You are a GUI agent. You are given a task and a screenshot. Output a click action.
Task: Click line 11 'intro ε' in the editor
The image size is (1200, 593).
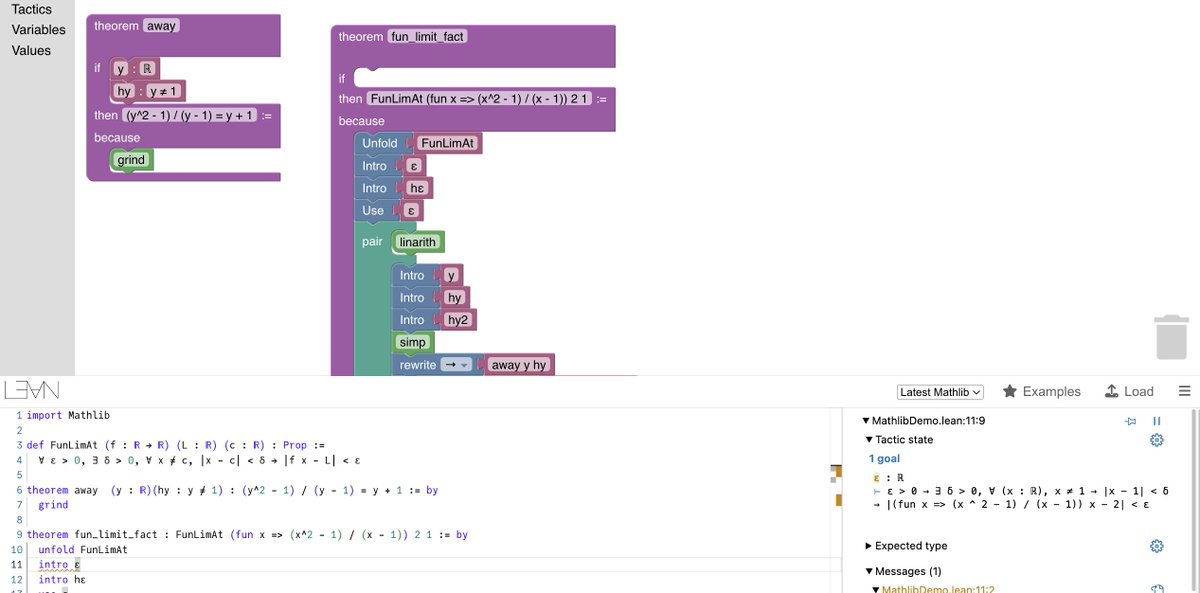click(x=55, y=564)
